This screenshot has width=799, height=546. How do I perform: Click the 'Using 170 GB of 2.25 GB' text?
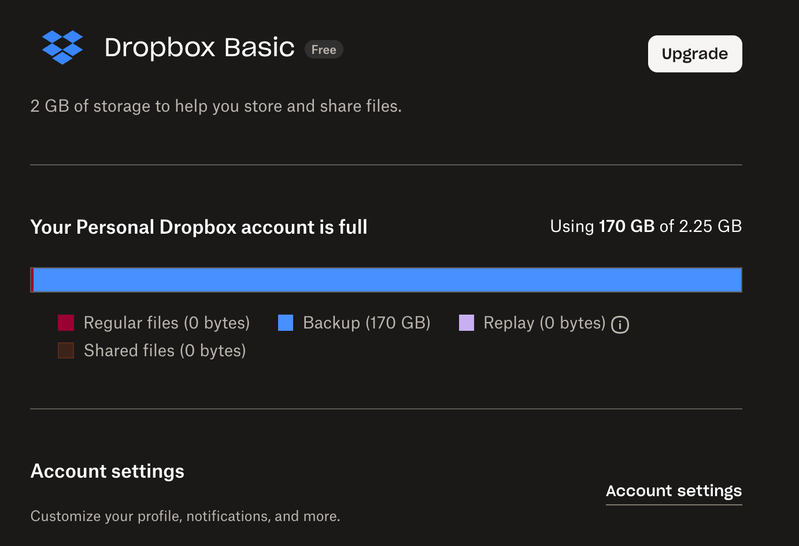point(646,227)
